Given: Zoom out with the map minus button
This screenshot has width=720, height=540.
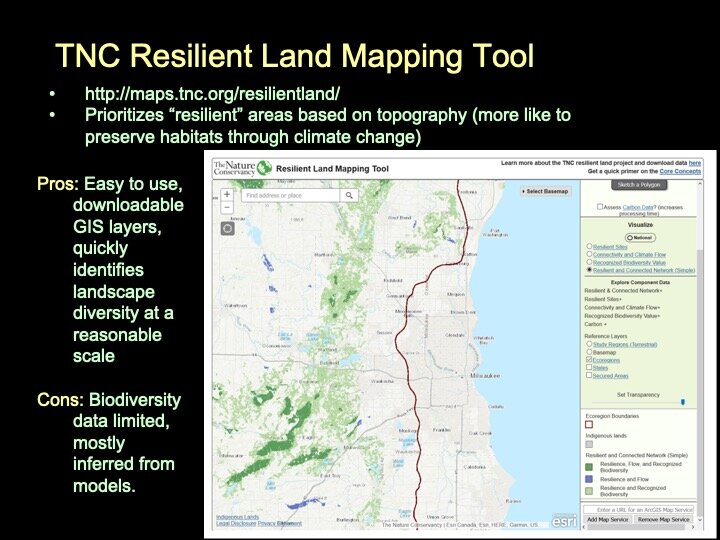Looking at the screenshot, I should (x=227, y=208).
